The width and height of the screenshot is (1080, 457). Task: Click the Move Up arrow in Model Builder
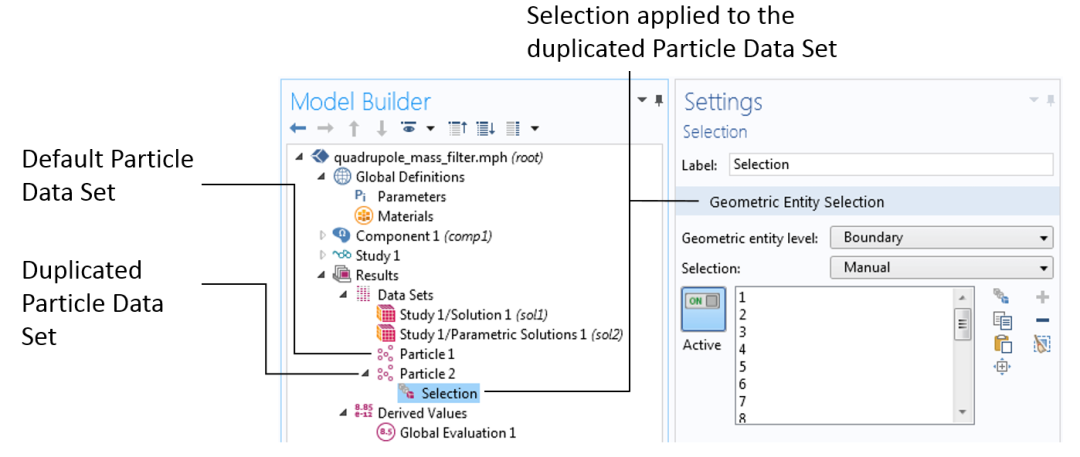point(353,128)
